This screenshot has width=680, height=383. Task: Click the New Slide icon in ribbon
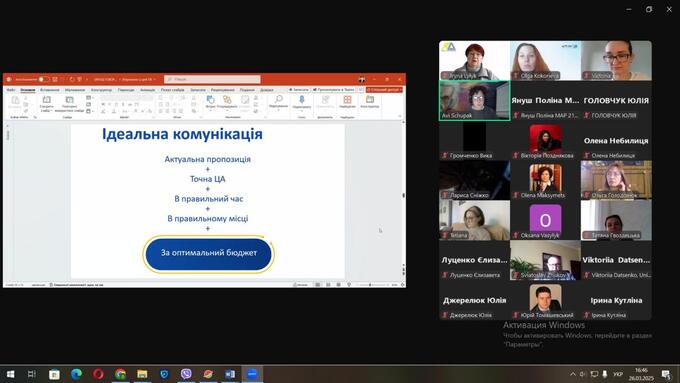point(46,100)
